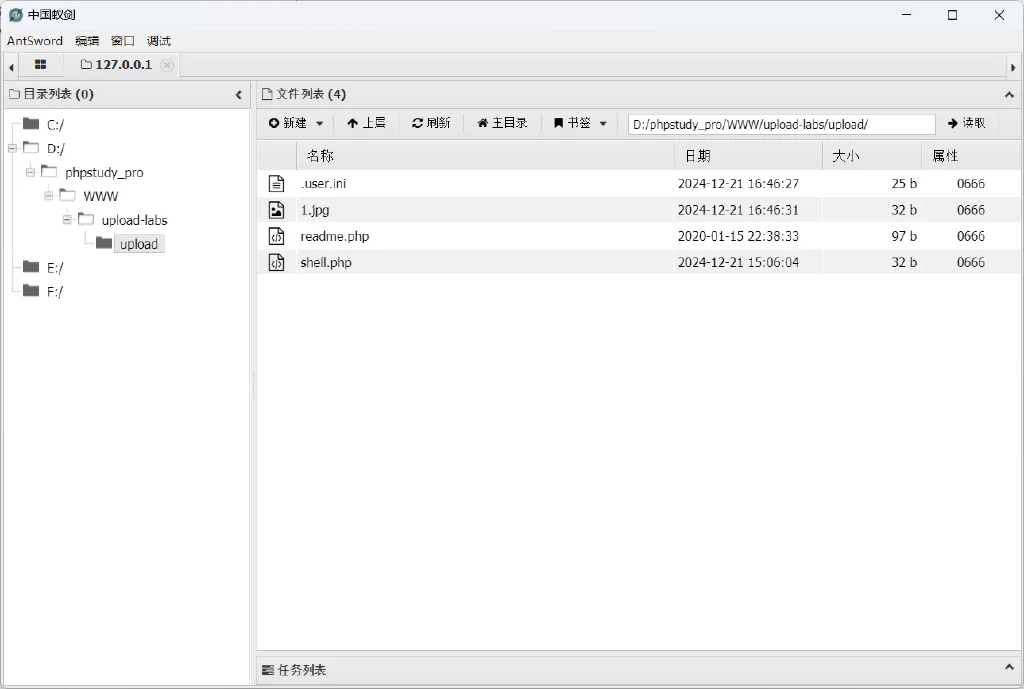The height and width of the screenshot is (689, 1024).
Task: Collapse the D:/ tree node
Action: pyautogui.click(x=12, y=148)
